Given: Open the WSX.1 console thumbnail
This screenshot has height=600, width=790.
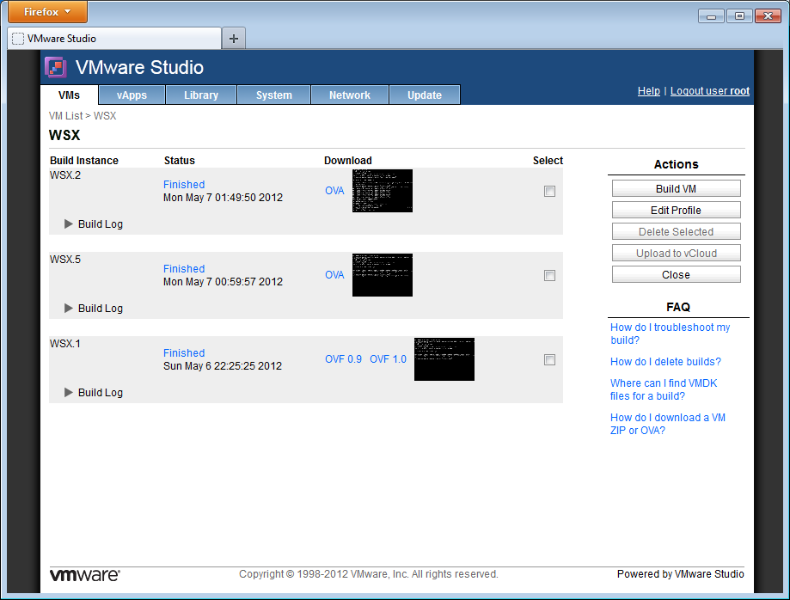Looking at the screenshot, I should pos(444,359).
